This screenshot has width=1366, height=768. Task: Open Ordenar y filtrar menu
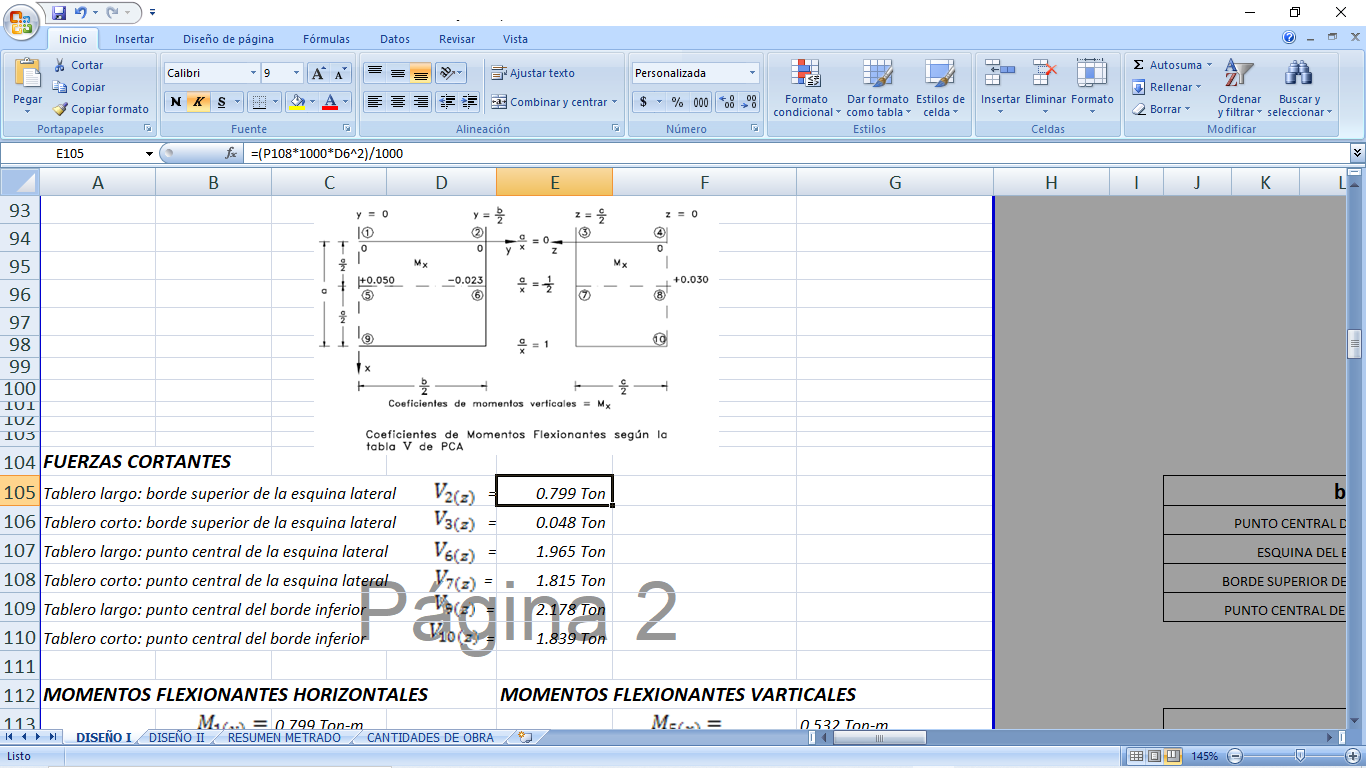pos(1239,88)
